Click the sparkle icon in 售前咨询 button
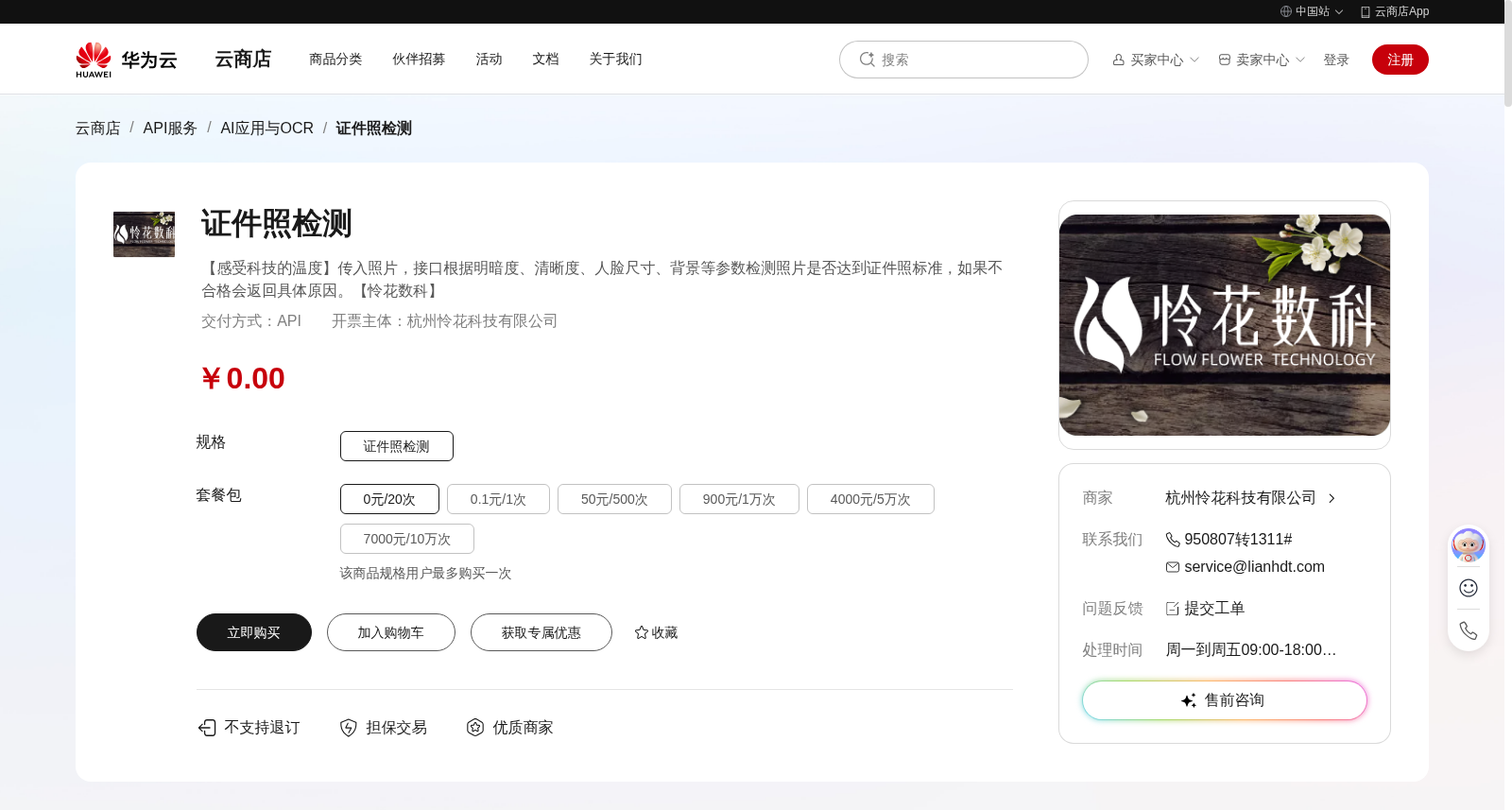This screenshot has width=1512, height=810. (x=1189, y=700)
